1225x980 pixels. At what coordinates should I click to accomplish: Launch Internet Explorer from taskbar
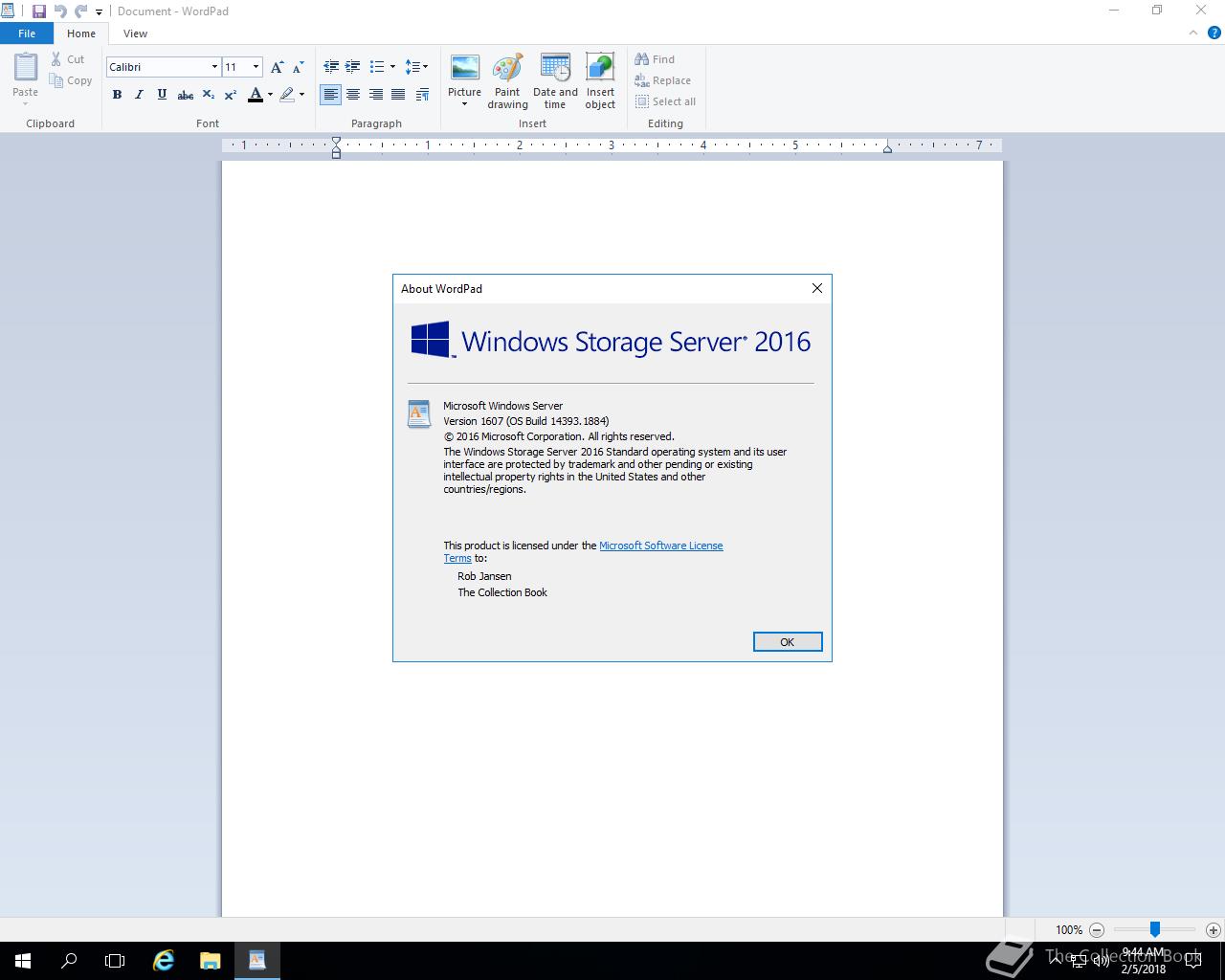click(x=164, y=961)
